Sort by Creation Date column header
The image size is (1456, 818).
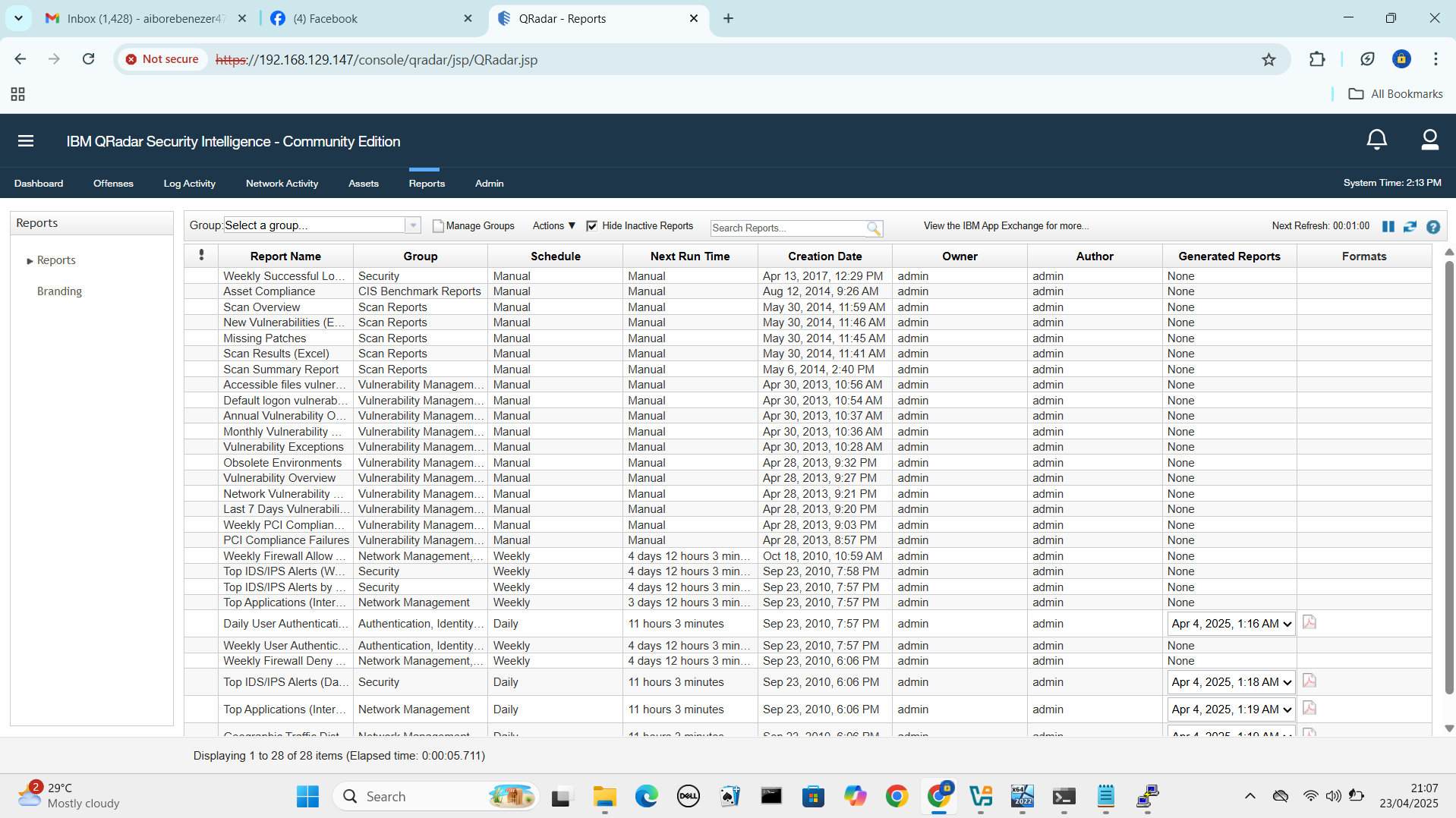[x=824, y=256]
